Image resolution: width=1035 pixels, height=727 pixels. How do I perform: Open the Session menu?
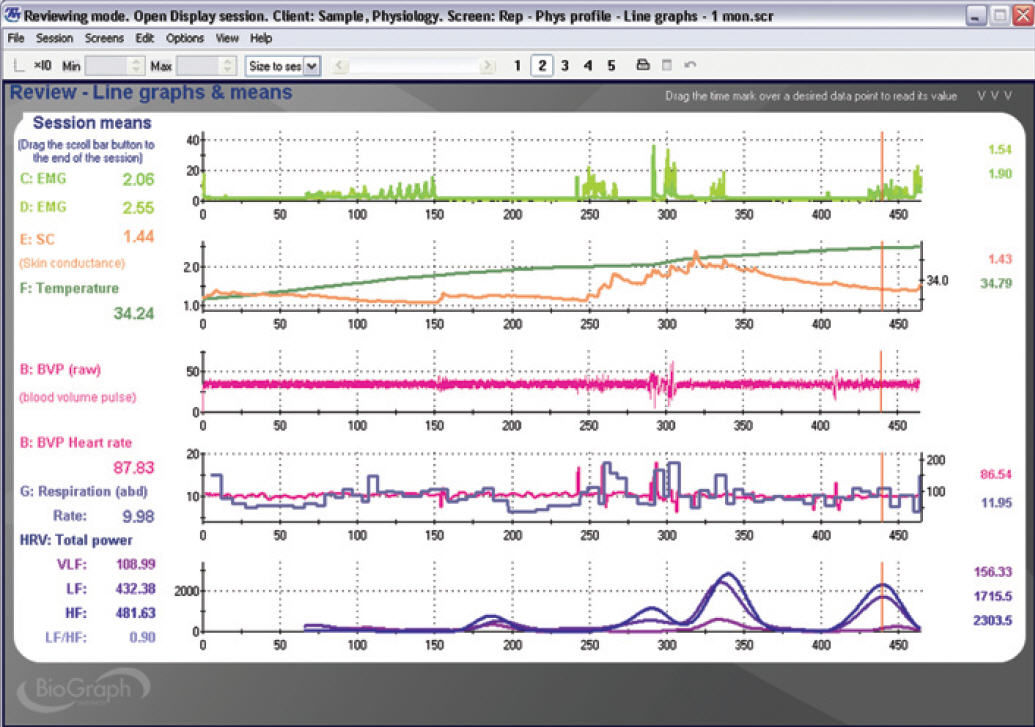[55, 38]
